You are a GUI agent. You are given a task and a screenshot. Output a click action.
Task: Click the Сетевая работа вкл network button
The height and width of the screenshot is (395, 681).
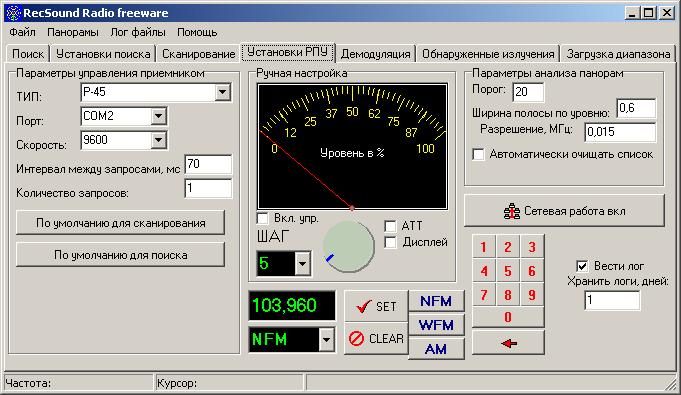point(564,211)
